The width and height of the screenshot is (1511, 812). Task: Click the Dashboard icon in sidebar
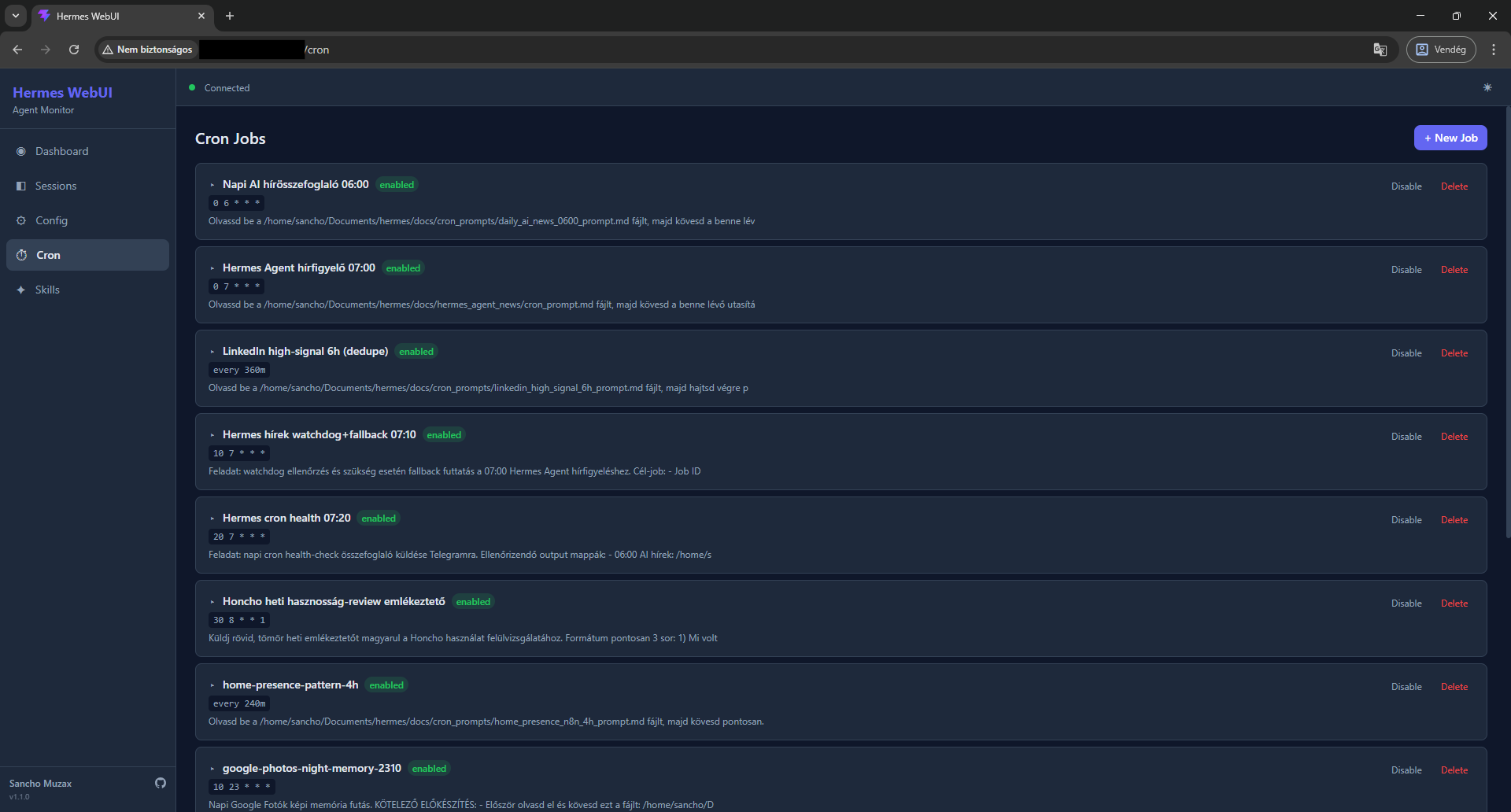21,151
